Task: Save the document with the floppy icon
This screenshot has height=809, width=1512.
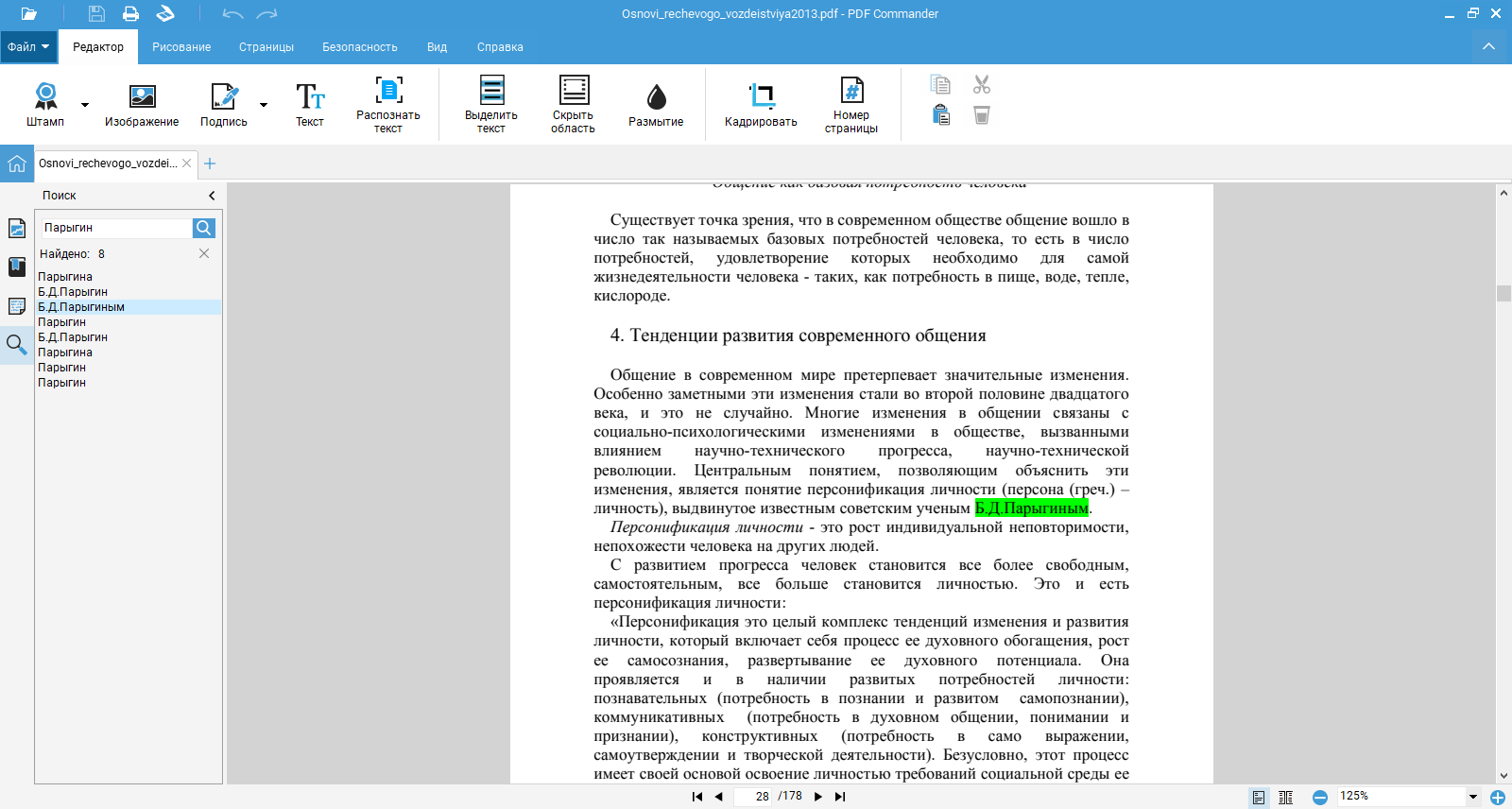Action: [96, 13]
